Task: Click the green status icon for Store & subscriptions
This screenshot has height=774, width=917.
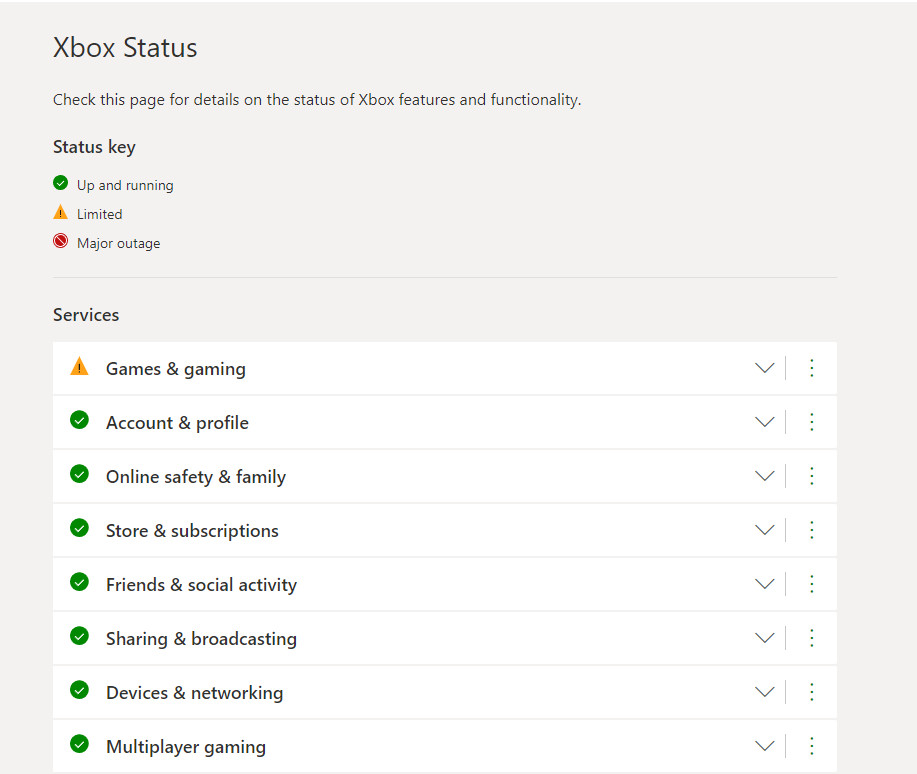Action: (x=79, y=528)
